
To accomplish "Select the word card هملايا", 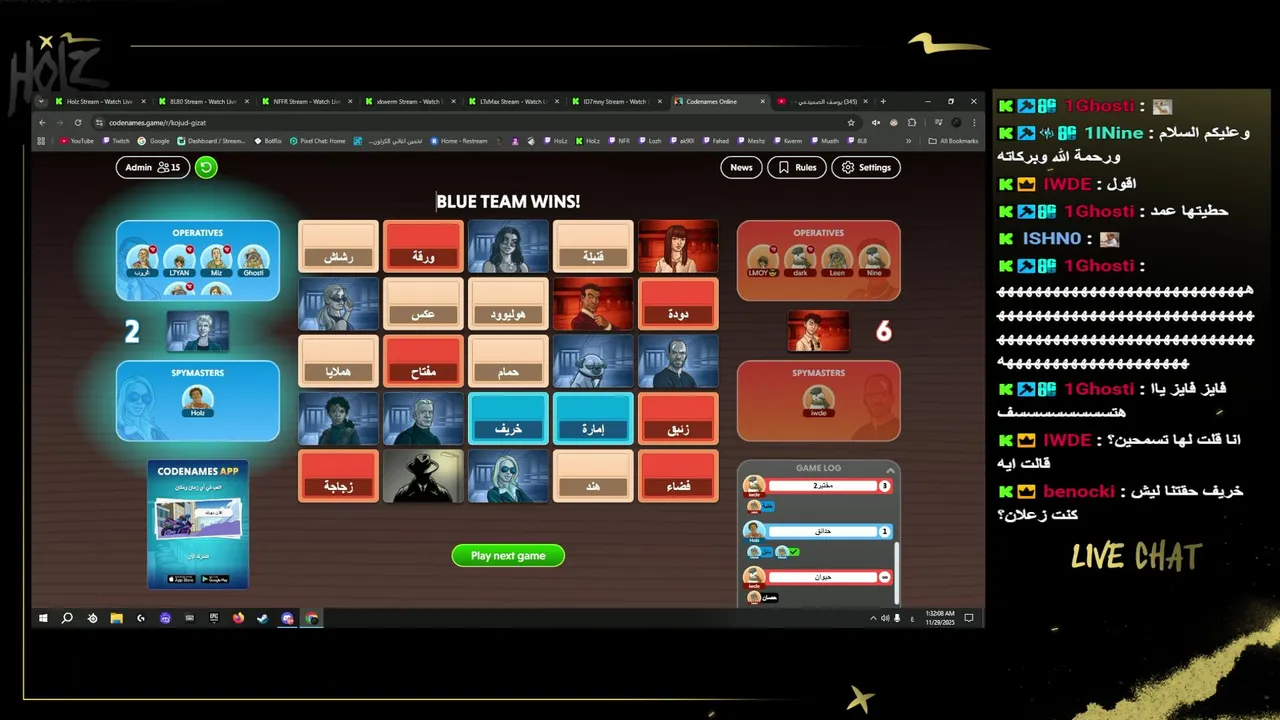I will 338,361.
